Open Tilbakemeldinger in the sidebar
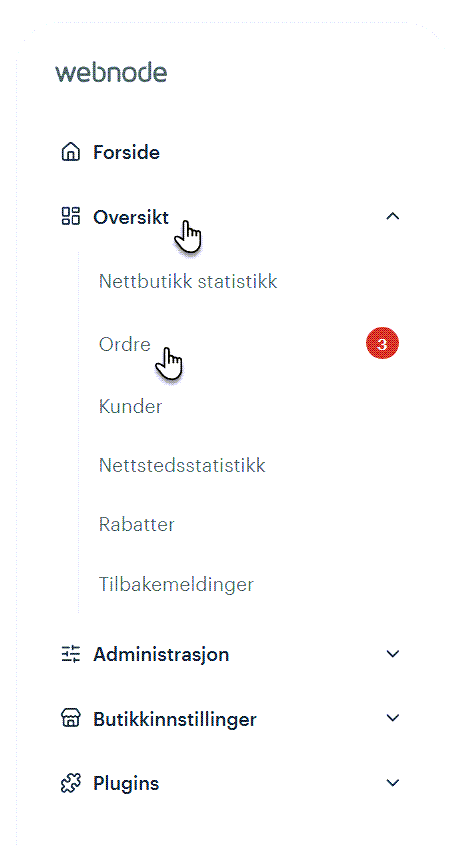Screen dimensions: 461x847 176,584
